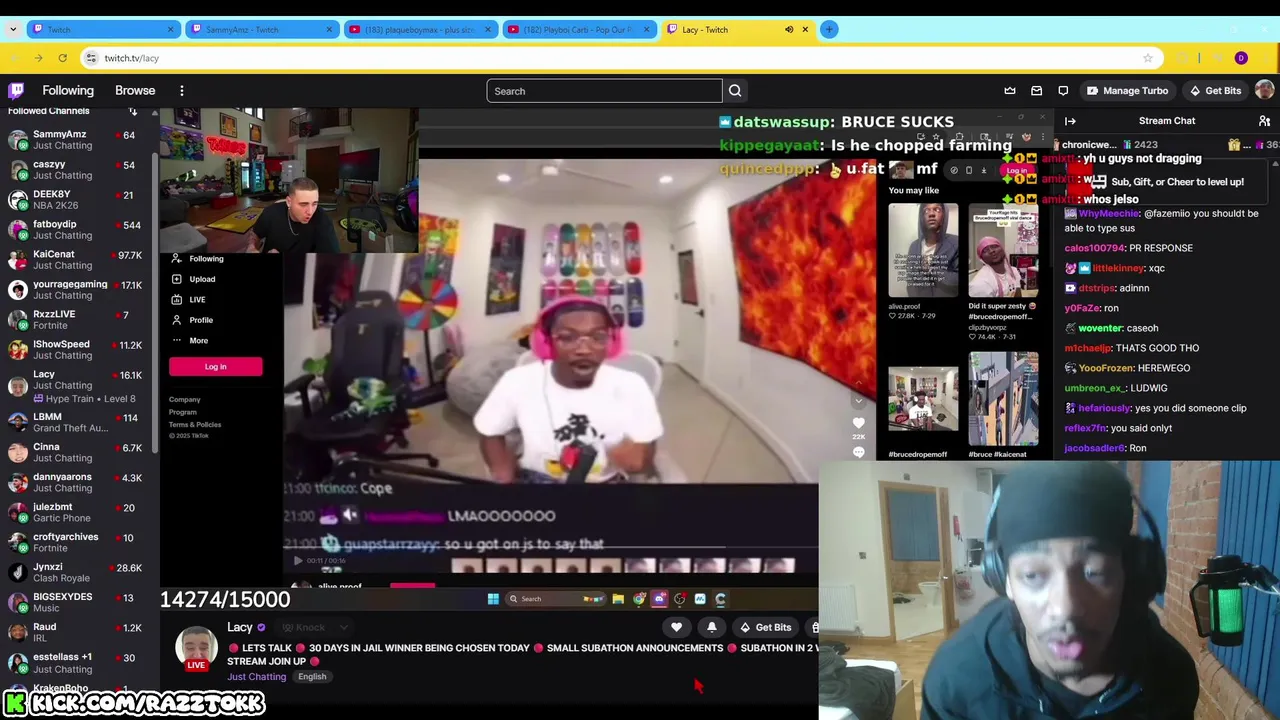Click TikTok Log in button in stream
The image size is (1280, 720).
pyautogui.click(x=216, y=366)
